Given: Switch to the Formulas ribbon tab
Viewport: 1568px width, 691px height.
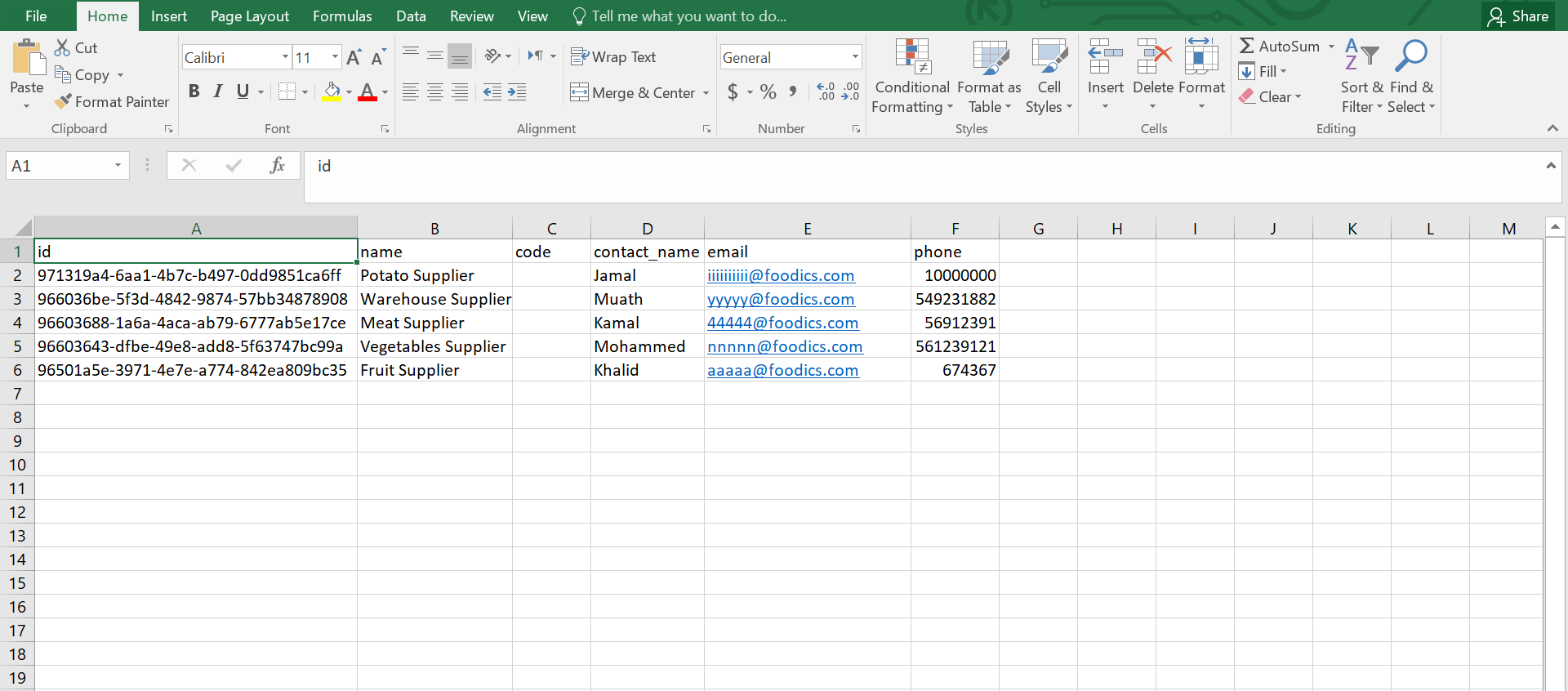Looking at the screenshot, I should 342,16.
